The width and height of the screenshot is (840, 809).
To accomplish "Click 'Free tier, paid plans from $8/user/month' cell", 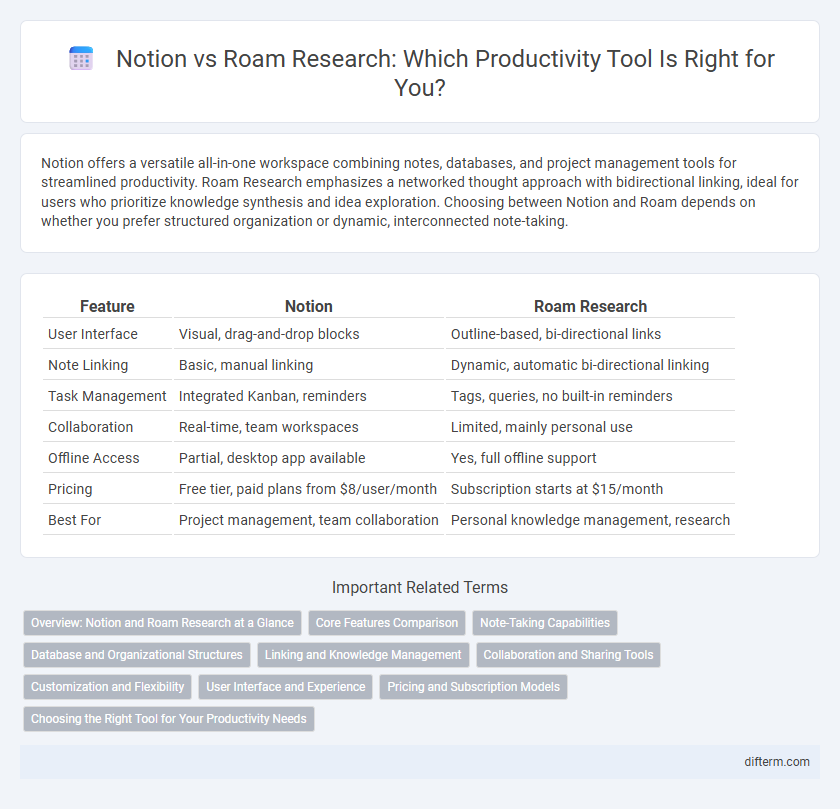I will click(x=308, y=490).
